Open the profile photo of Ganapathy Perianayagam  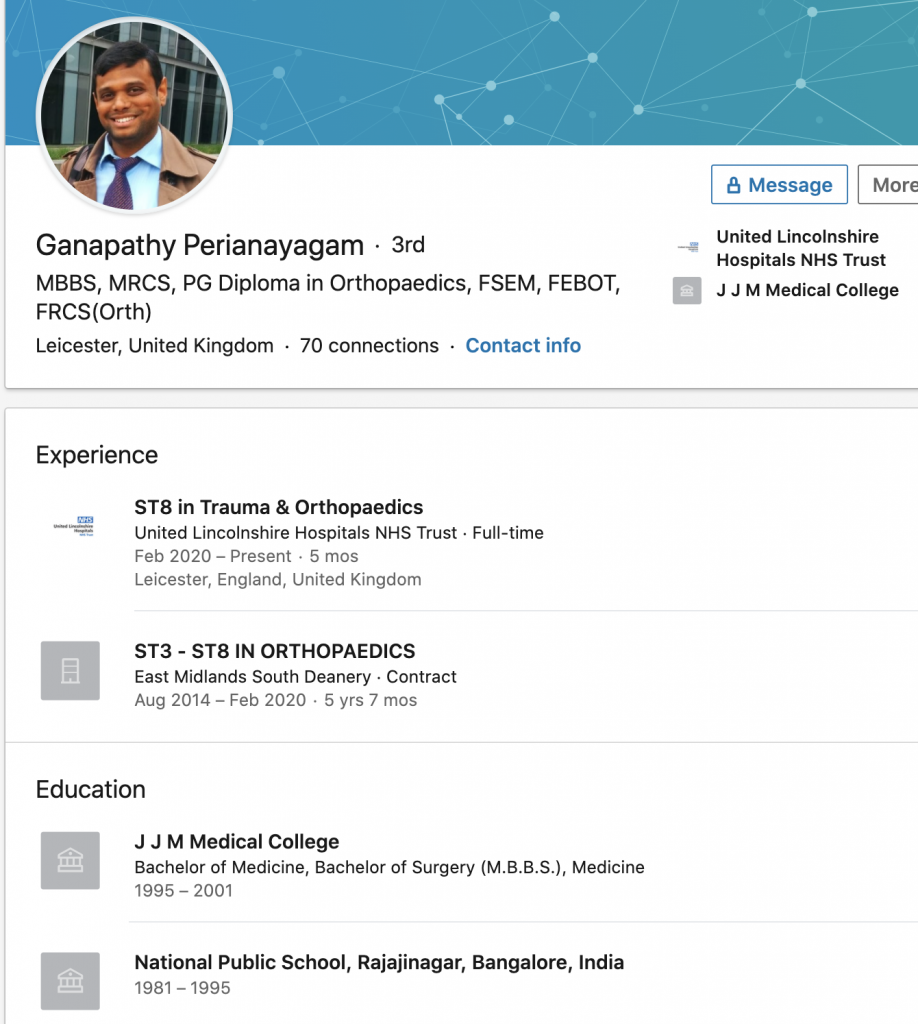tap(135, 116)
